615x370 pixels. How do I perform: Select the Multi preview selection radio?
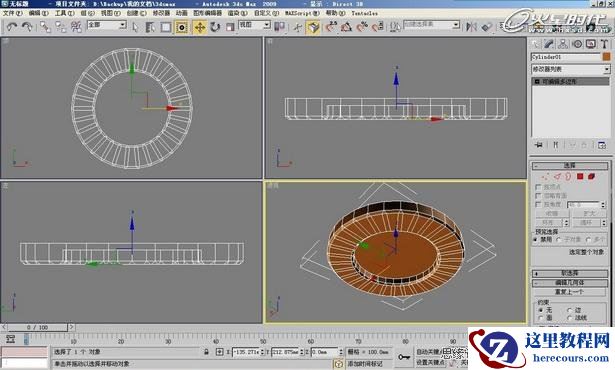click(588, 239)
